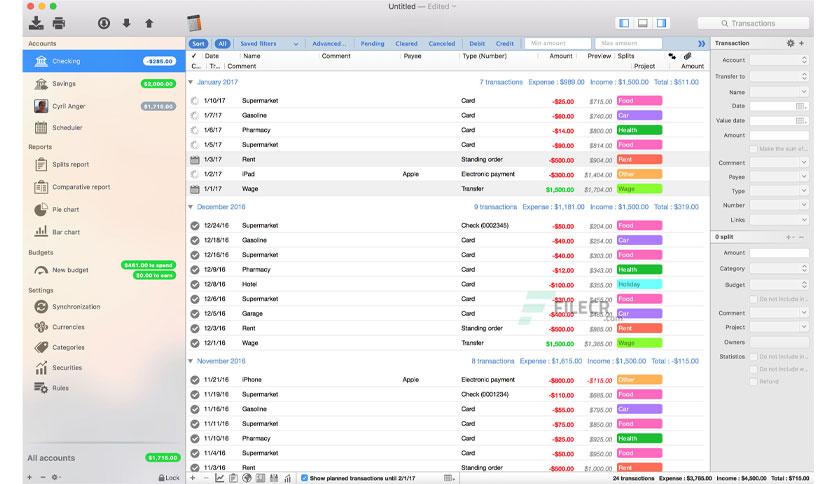The height and width of the screenshot is (484, 836).
Task: Open the Account popup in Transaction panel
Action: pos(779,60)
